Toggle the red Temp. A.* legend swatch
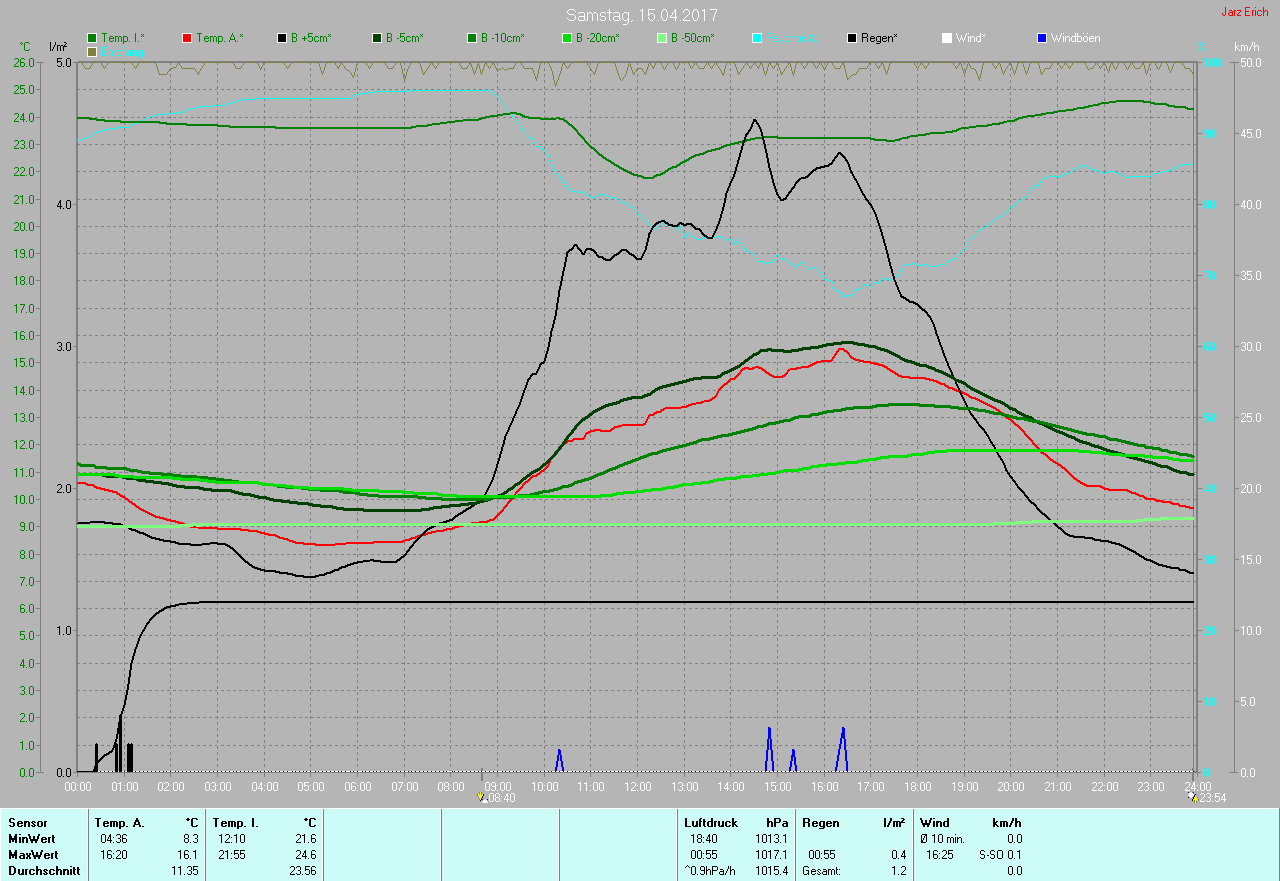Screen dimensions: 1280x881 click(187, 38)
